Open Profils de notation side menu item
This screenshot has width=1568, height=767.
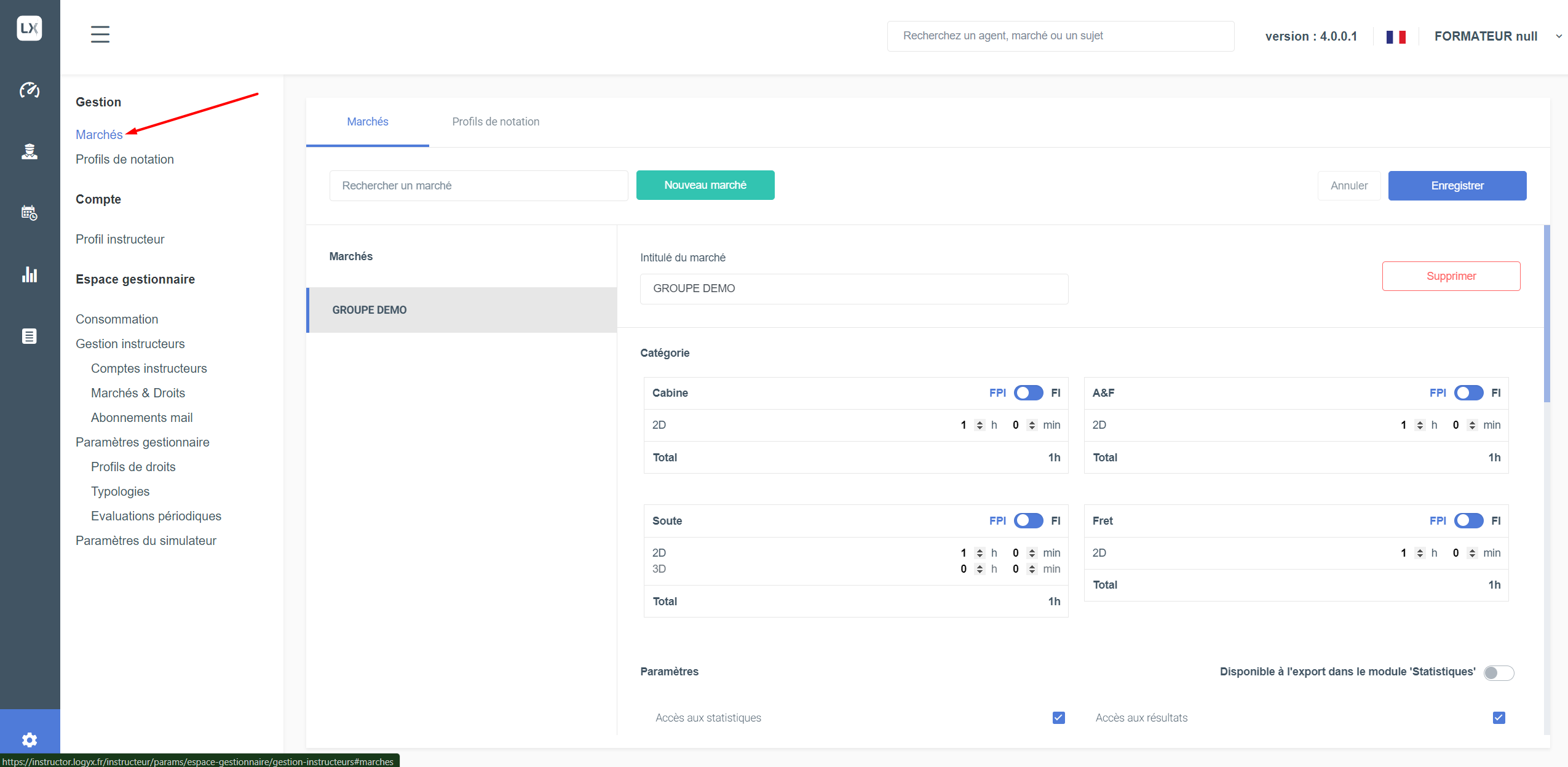125,159
